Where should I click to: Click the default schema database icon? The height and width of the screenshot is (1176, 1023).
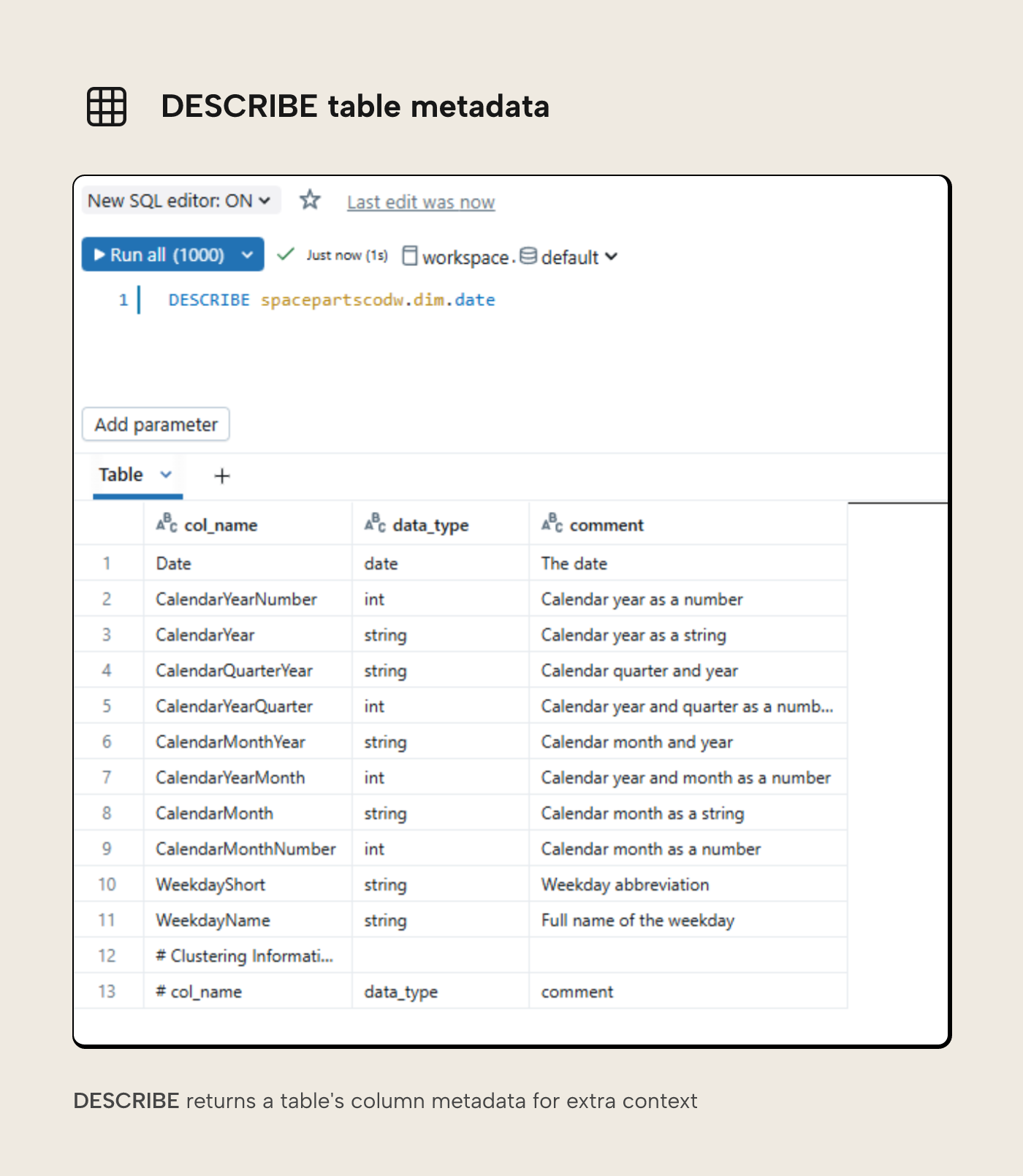pyautogui.click(x=528, y=256)
